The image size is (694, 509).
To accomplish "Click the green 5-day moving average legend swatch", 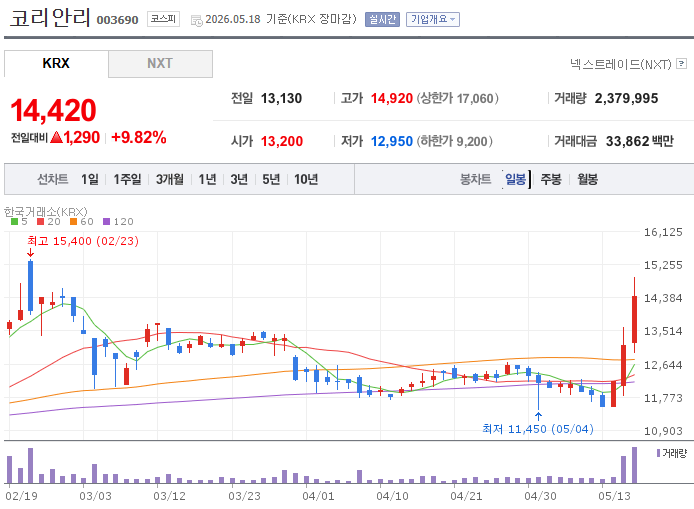I will (14, 221).
